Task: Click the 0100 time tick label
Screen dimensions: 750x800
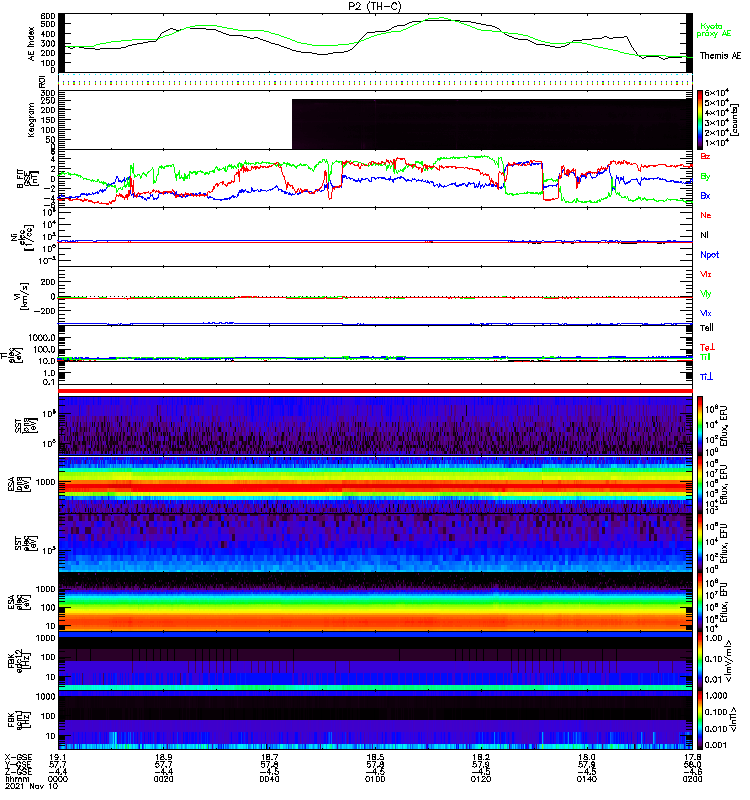Action: tap(375, 779)
